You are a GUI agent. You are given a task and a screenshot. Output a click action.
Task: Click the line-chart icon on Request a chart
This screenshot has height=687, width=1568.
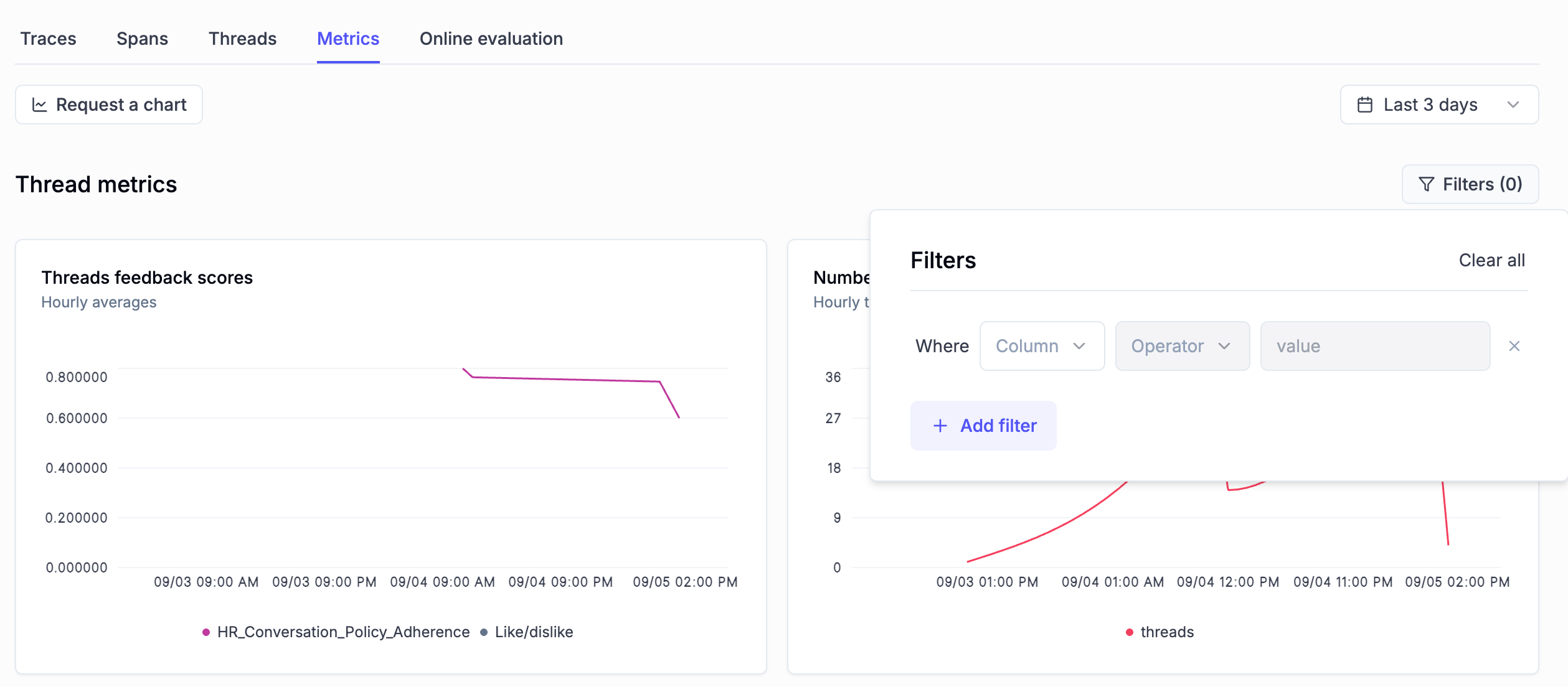(x=40, y=105)
